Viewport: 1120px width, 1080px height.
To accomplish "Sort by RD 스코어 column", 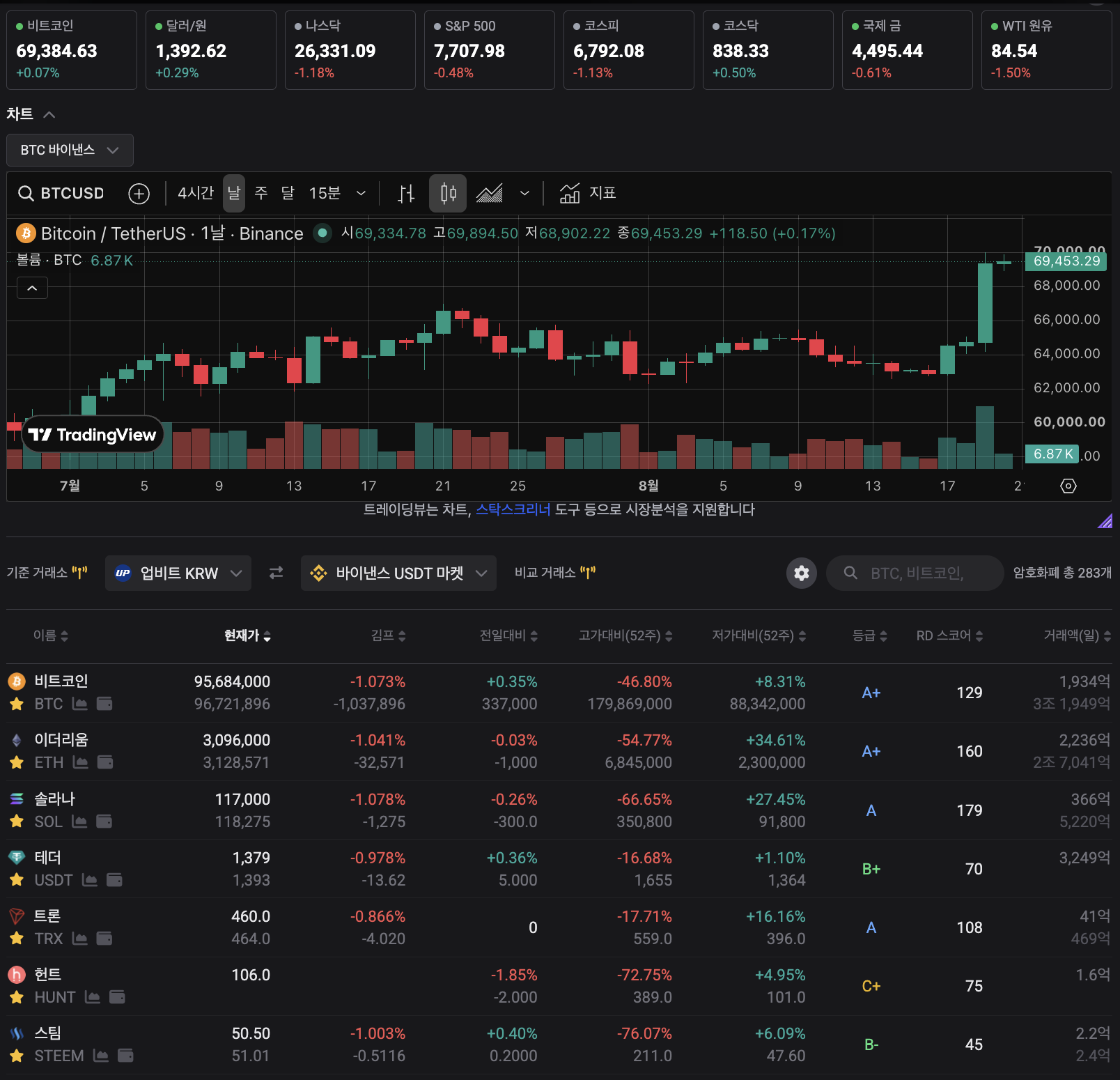I will click(949, 635).
